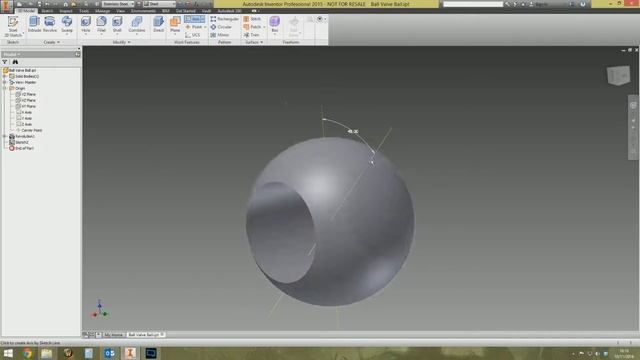This screenshot has width=640, height=360.
Task: Select the work Axis tool
Action: click(194, 19)
